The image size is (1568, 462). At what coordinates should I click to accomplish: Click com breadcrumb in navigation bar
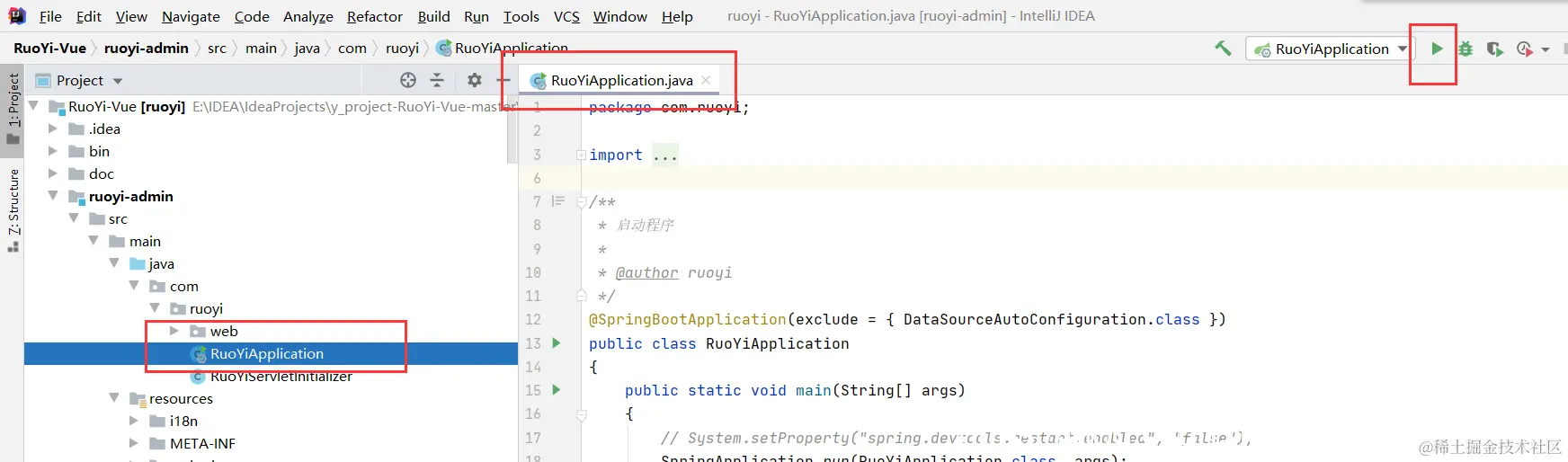[352, 49]
